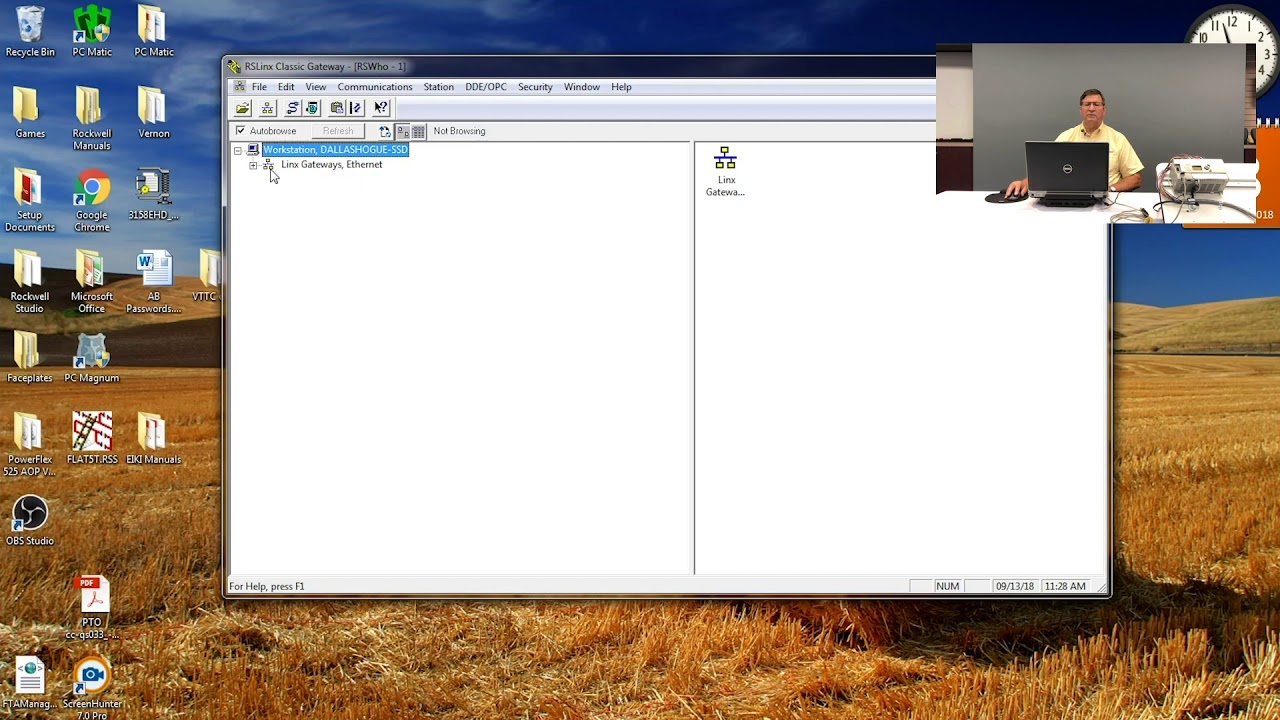Select the FTAManag desktop file icon
Image resolution: width=1280 pixels, height=720 pixels.
(30, 684)
